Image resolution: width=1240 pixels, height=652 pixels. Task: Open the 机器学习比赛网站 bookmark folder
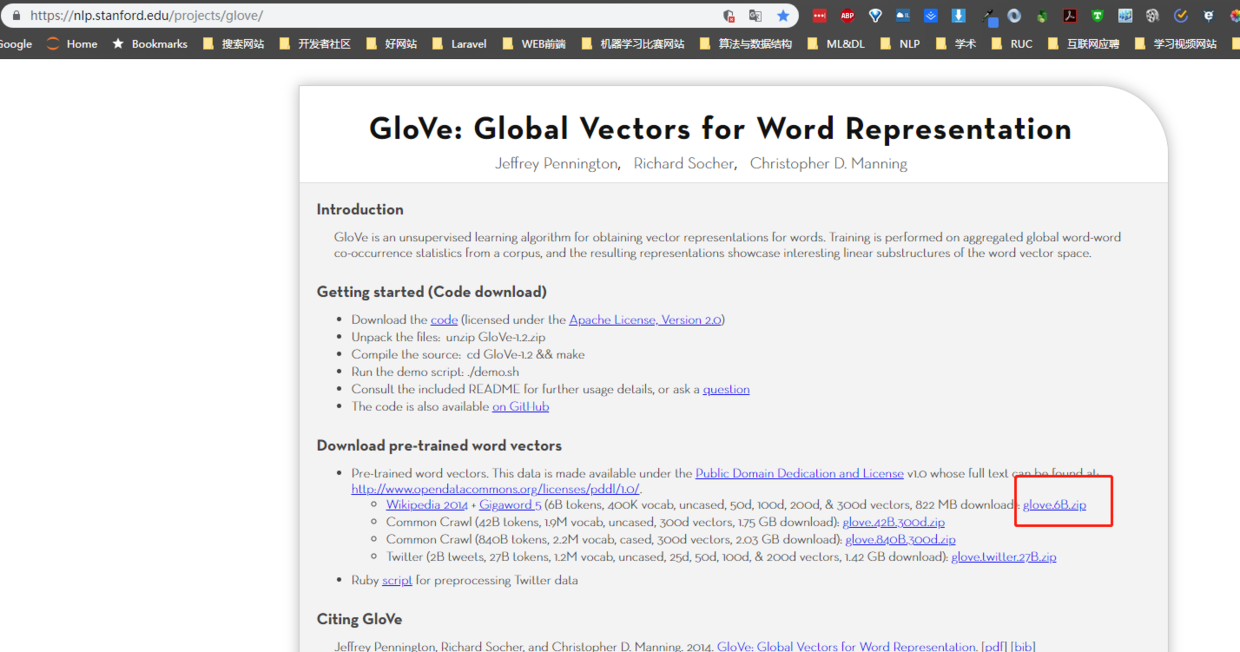pos(633,44)
